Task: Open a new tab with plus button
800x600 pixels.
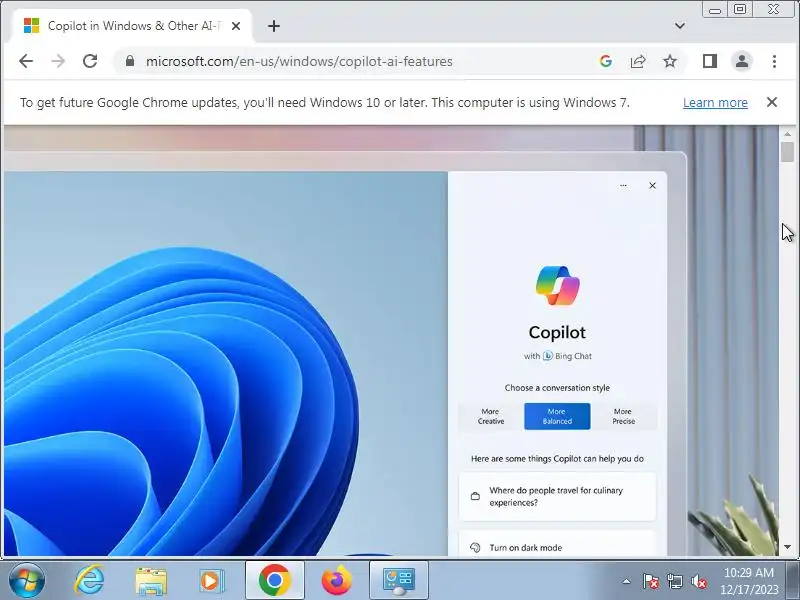Action: (x=274, y=26)
